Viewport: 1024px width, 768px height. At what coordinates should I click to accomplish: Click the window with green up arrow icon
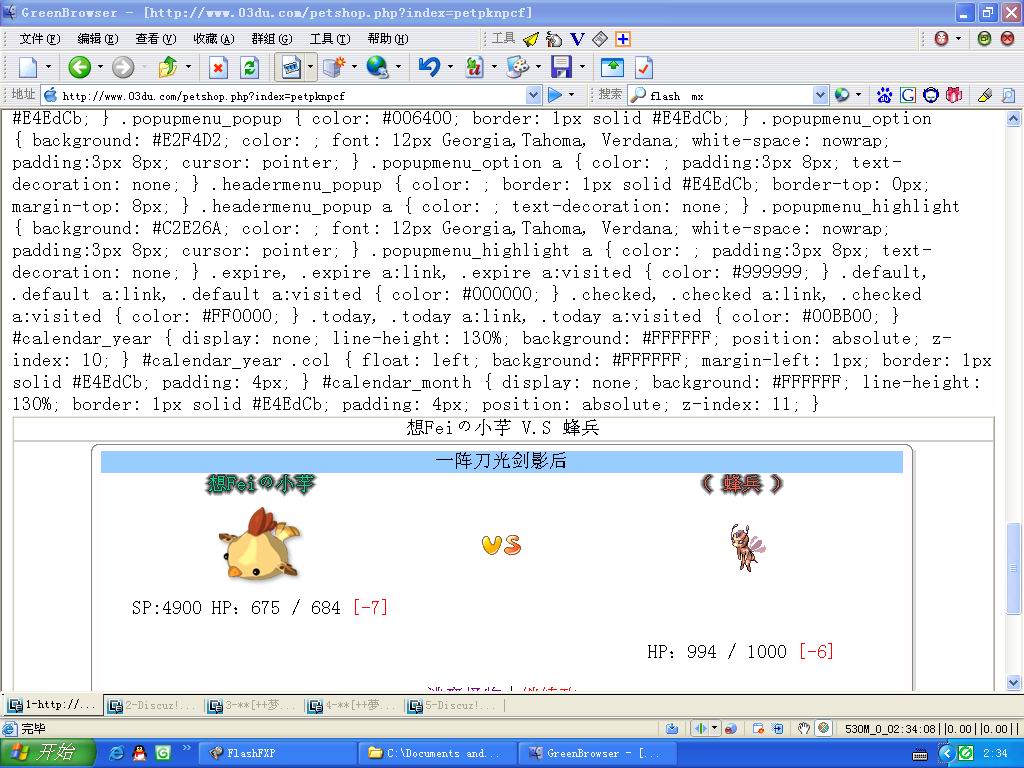(612, 67)
